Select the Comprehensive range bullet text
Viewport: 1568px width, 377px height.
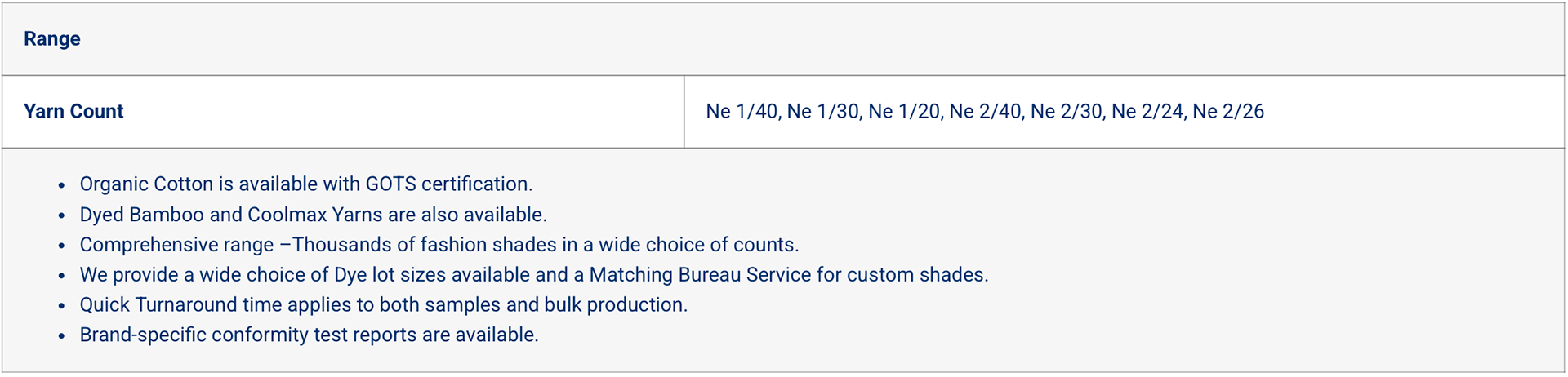pyautogui.click(x=439, y=245)
